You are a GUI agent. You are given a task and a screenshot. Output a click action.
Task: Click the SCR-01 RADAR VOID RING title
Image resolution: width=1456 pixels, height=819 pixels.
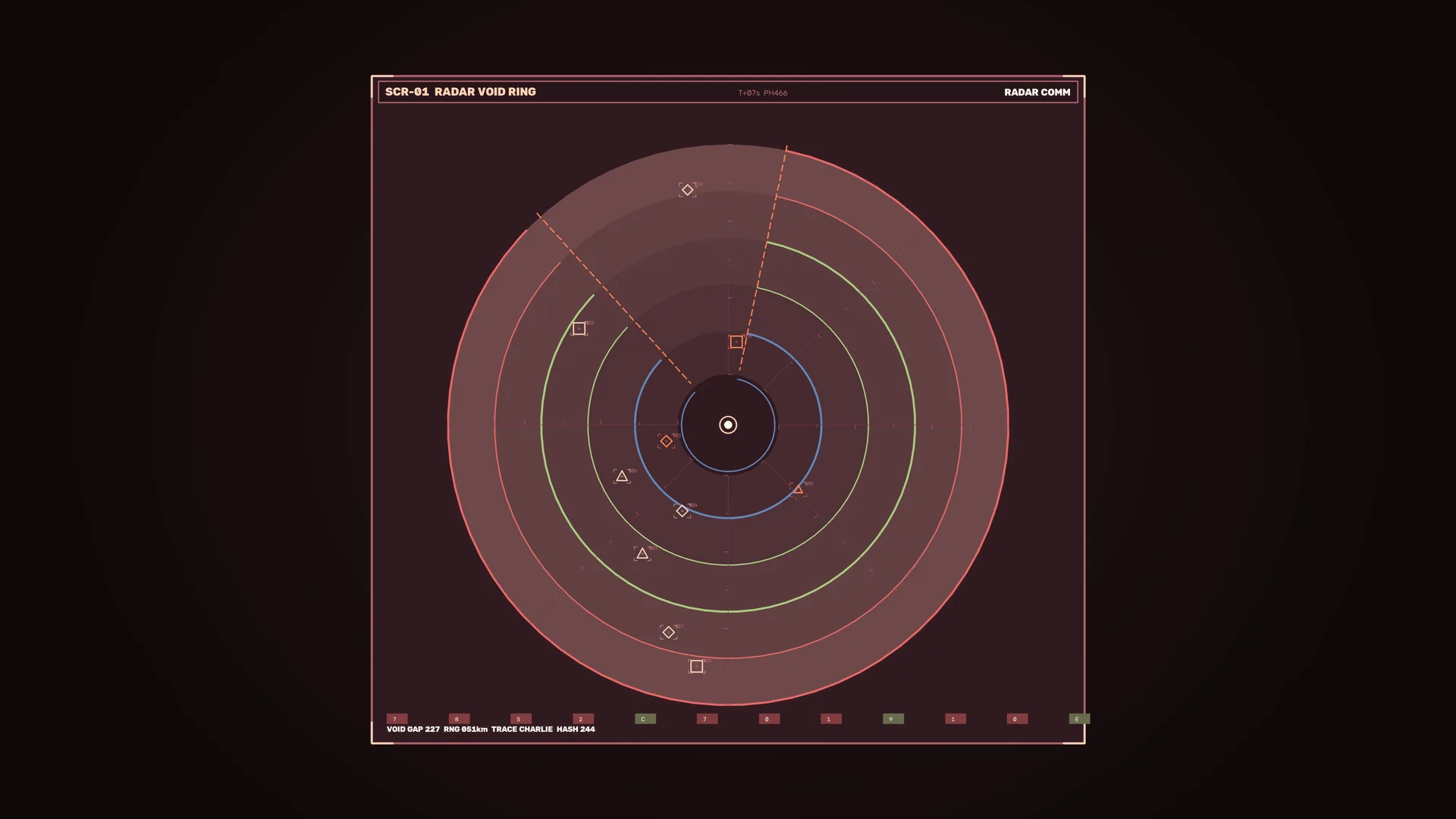coord(460,92)
